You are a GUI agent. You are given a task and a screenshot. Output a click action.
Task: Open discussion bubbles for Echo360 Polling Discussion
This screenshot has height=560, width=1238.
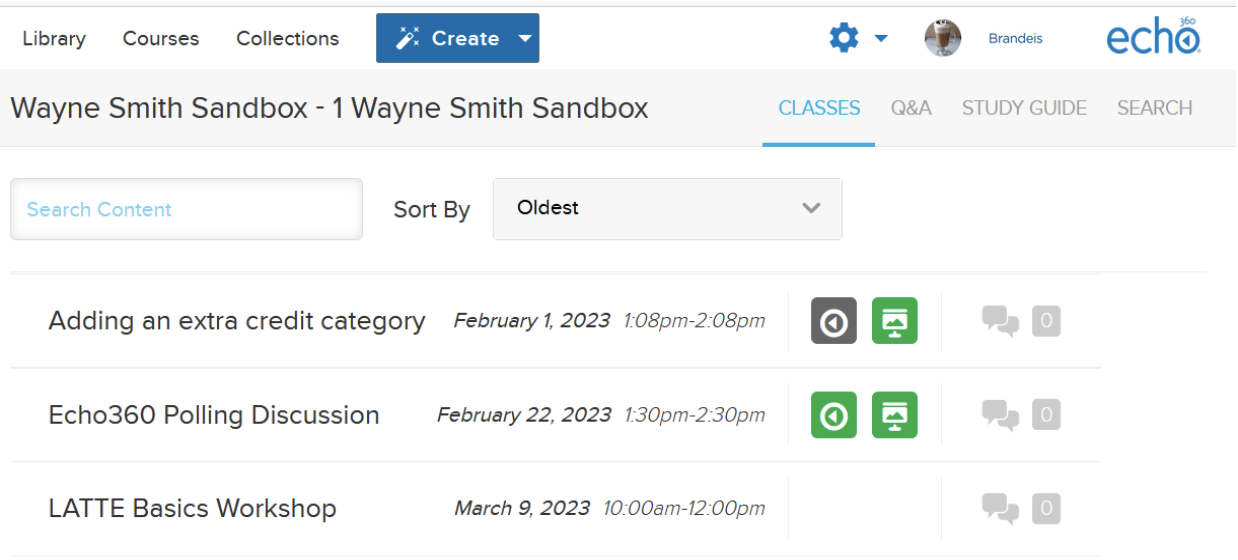[1000, 415]
